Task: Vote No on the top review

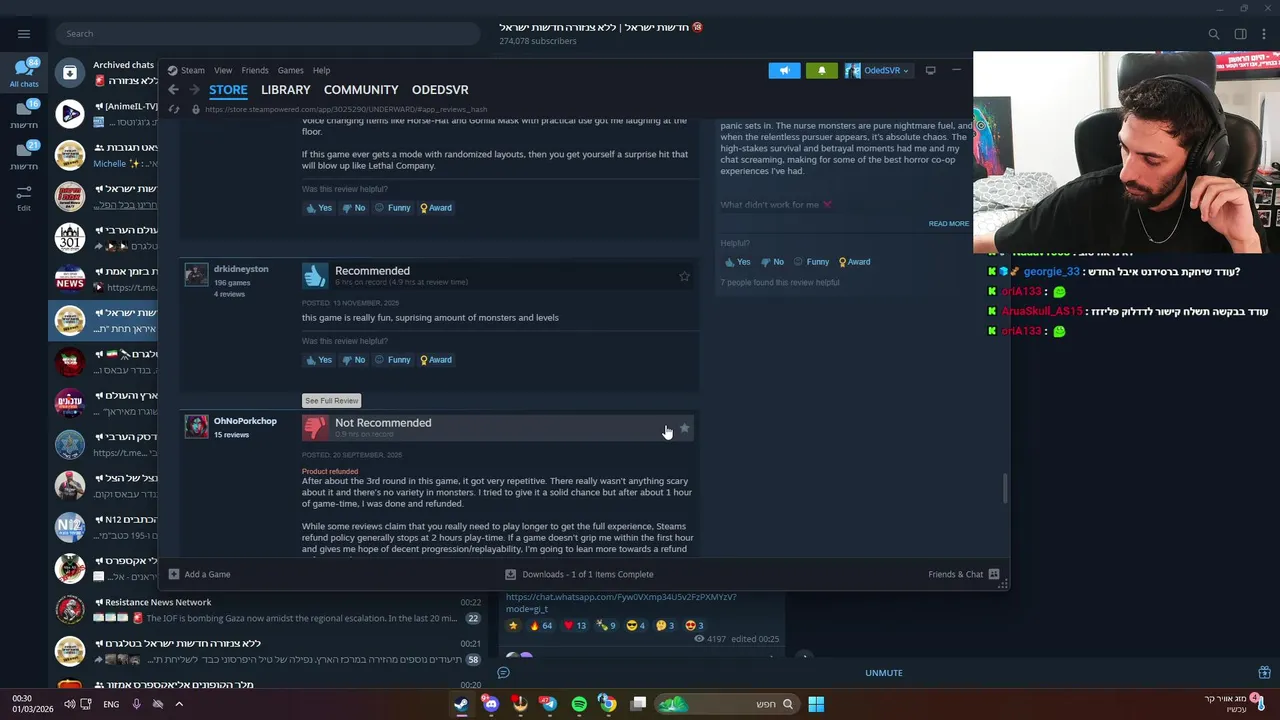Action: pyautogui.click(x=354, y=208)
